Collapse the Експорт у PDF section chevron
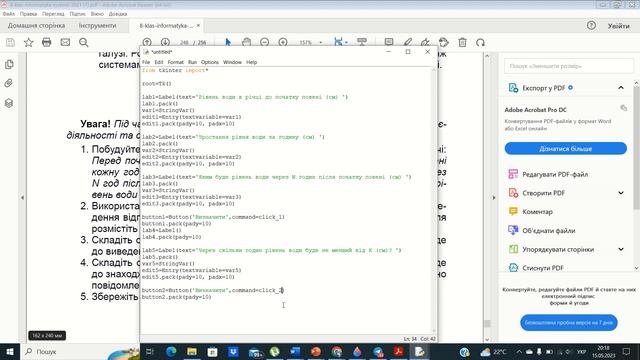 621,88
